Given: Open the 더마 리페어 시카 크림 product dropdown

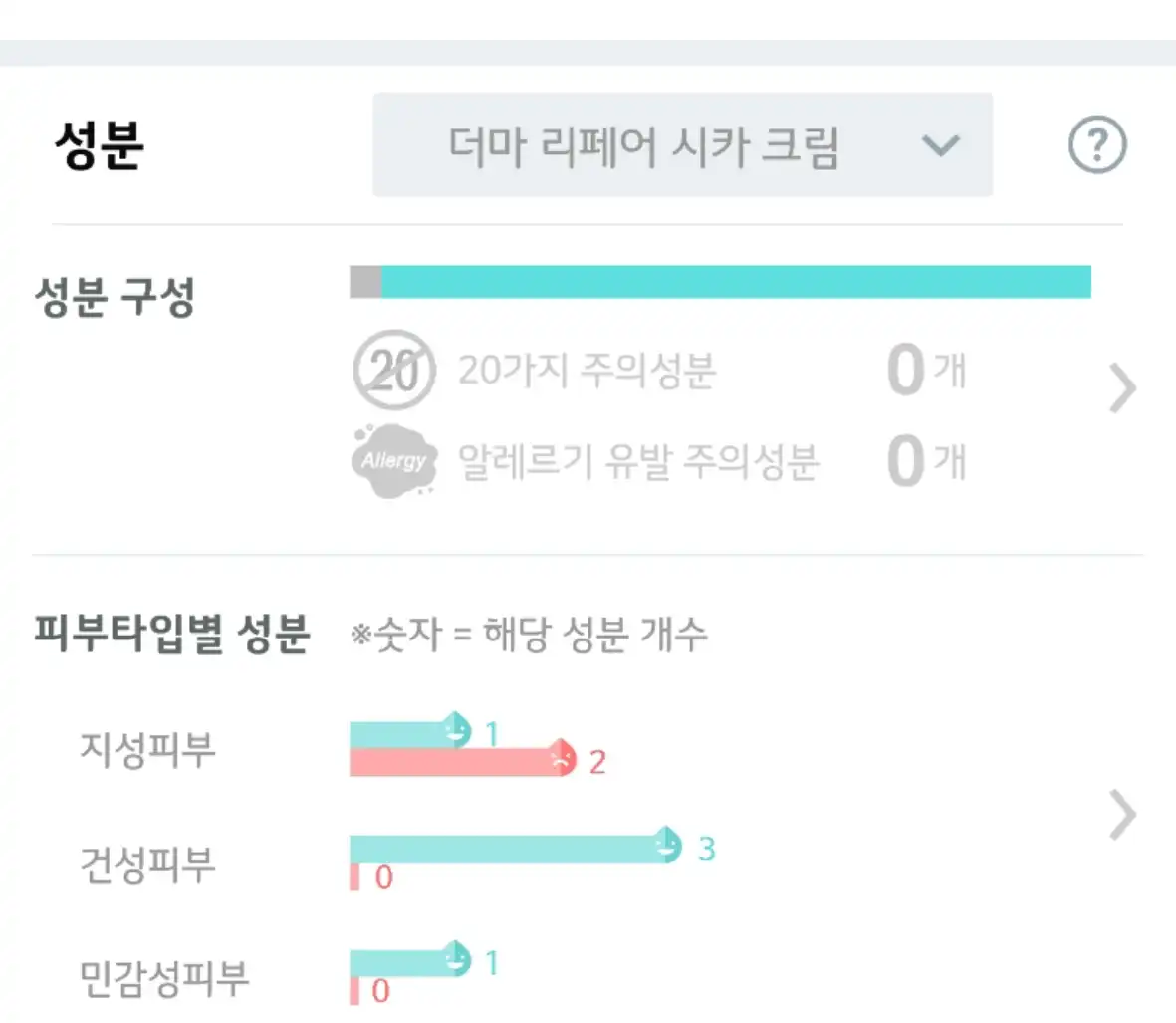Looking at the screenshot, I should coord(682,145).
